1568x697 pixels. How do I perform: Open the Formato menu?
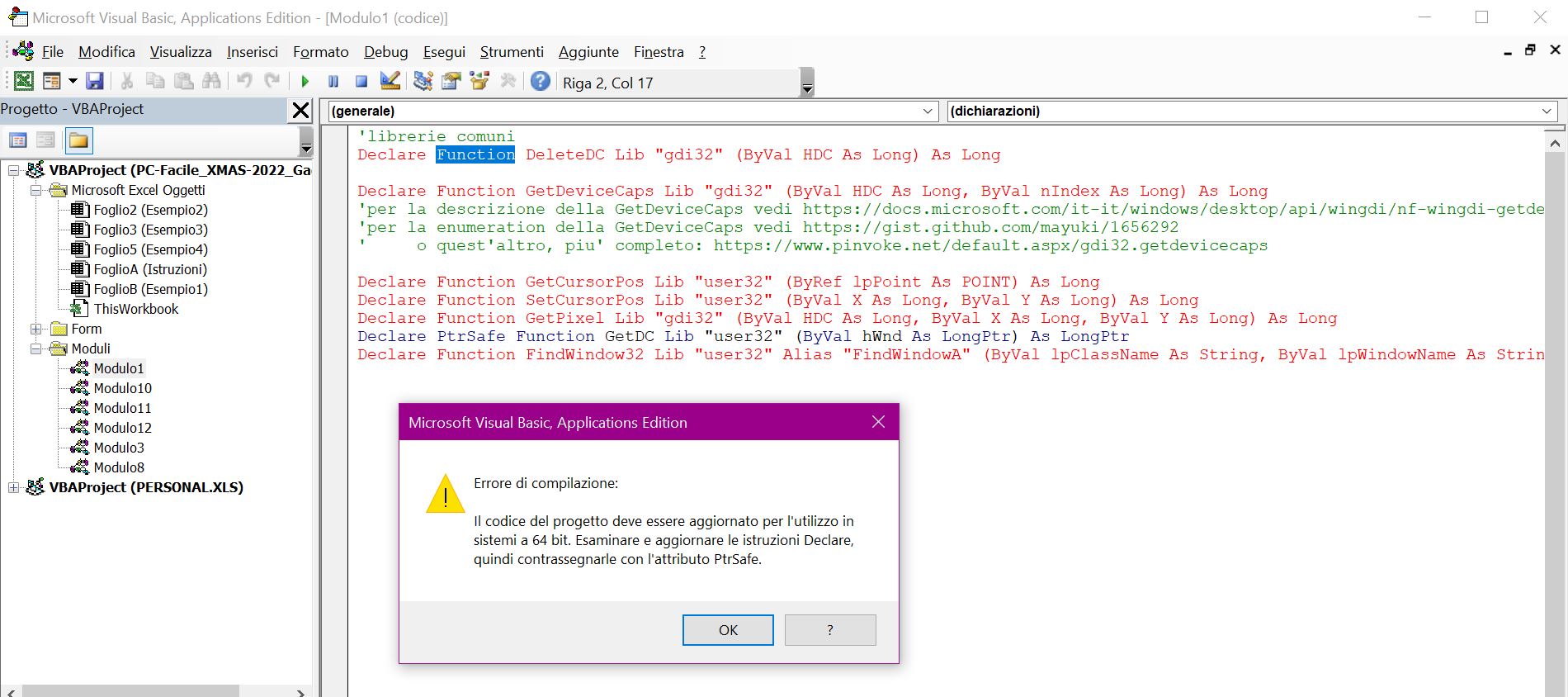(321, 52)
